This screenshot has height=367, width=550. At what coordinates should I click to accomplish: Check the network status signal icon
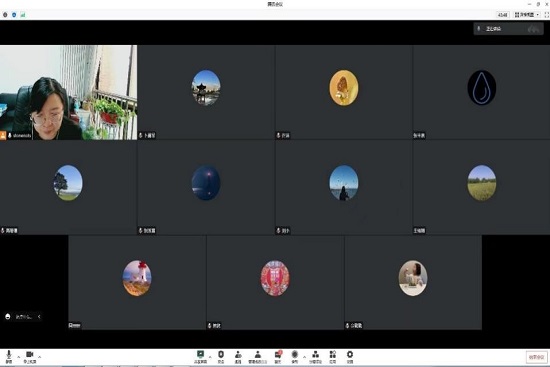coord(23,15)
